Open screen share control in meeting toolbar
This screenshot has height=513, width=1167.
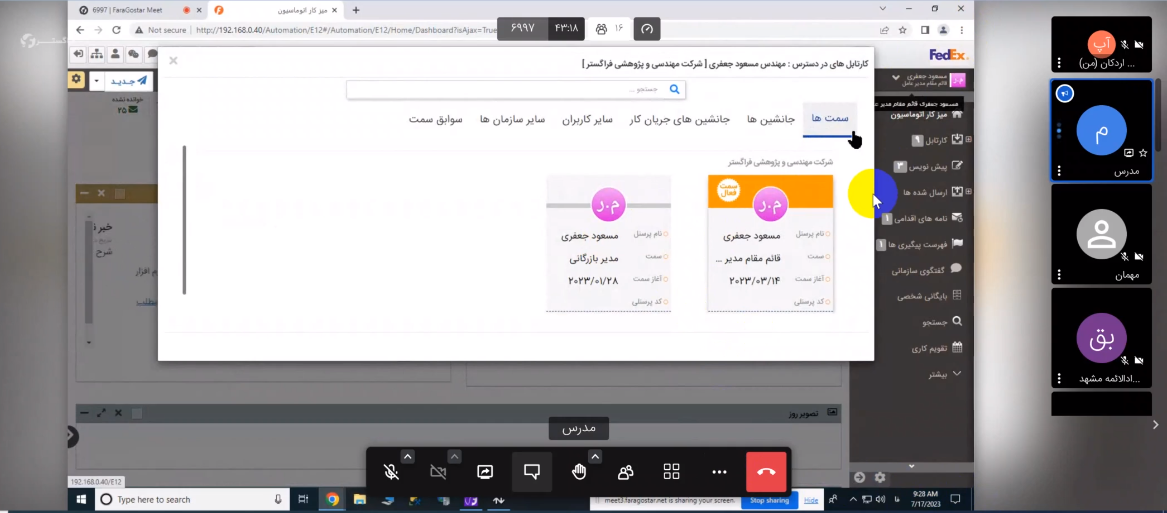[485, 471]
